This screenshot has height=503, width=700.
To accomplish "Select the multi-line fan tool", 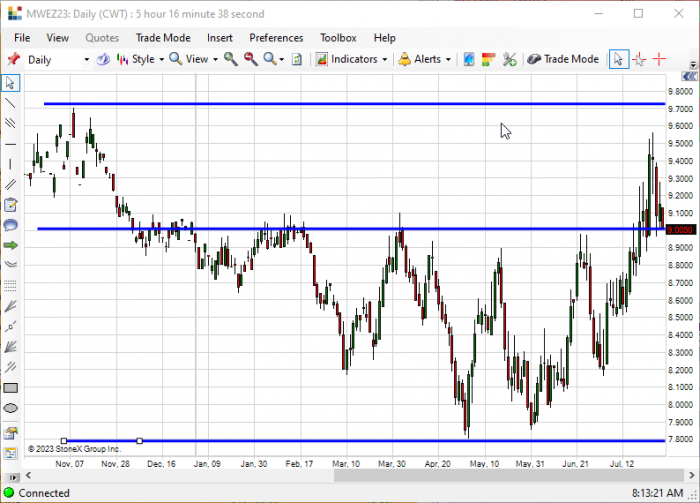I will point(10,347).
